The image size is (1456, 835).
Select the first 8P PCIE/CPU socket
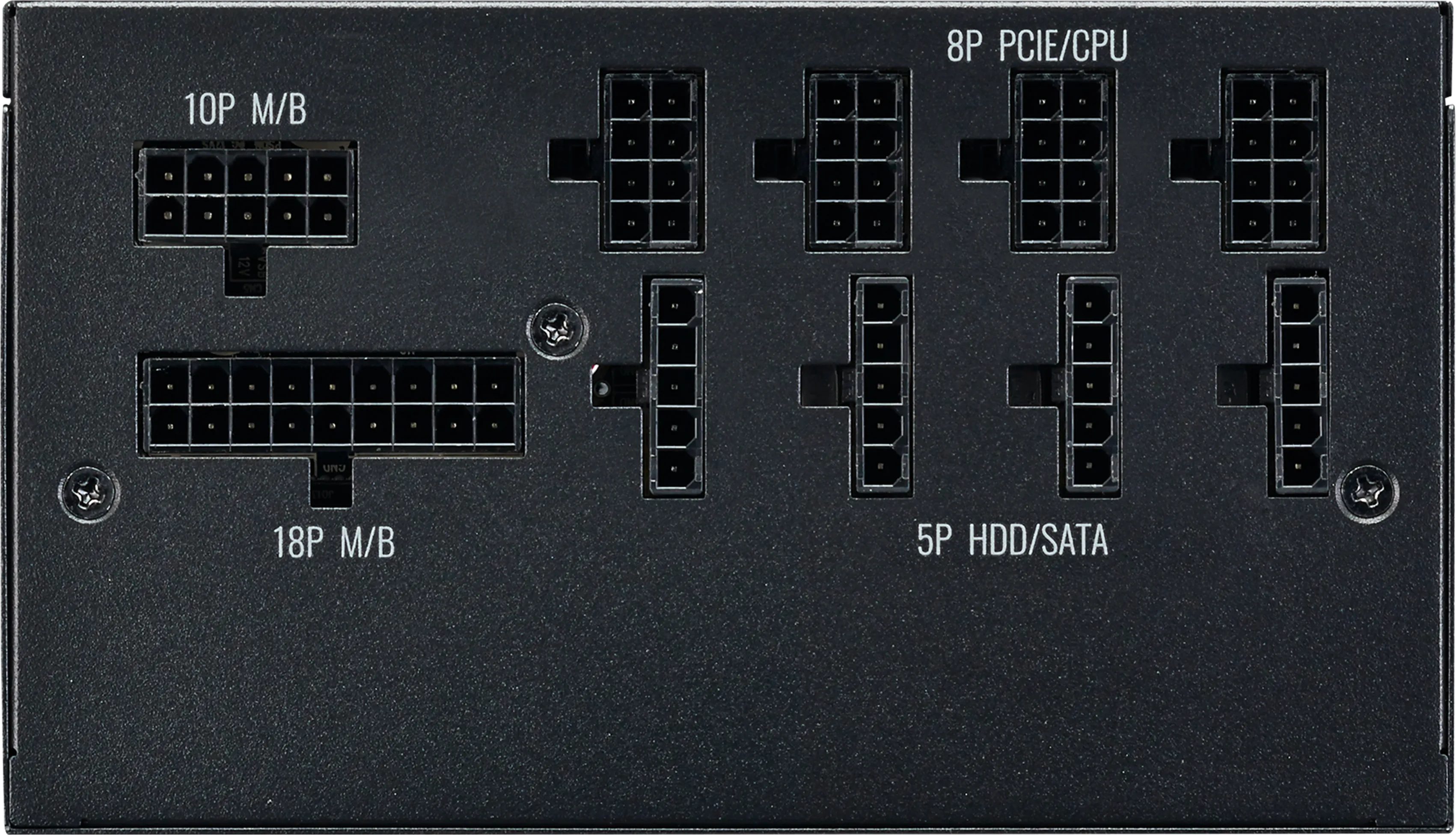pyautogui.click(x=652, y=161)
